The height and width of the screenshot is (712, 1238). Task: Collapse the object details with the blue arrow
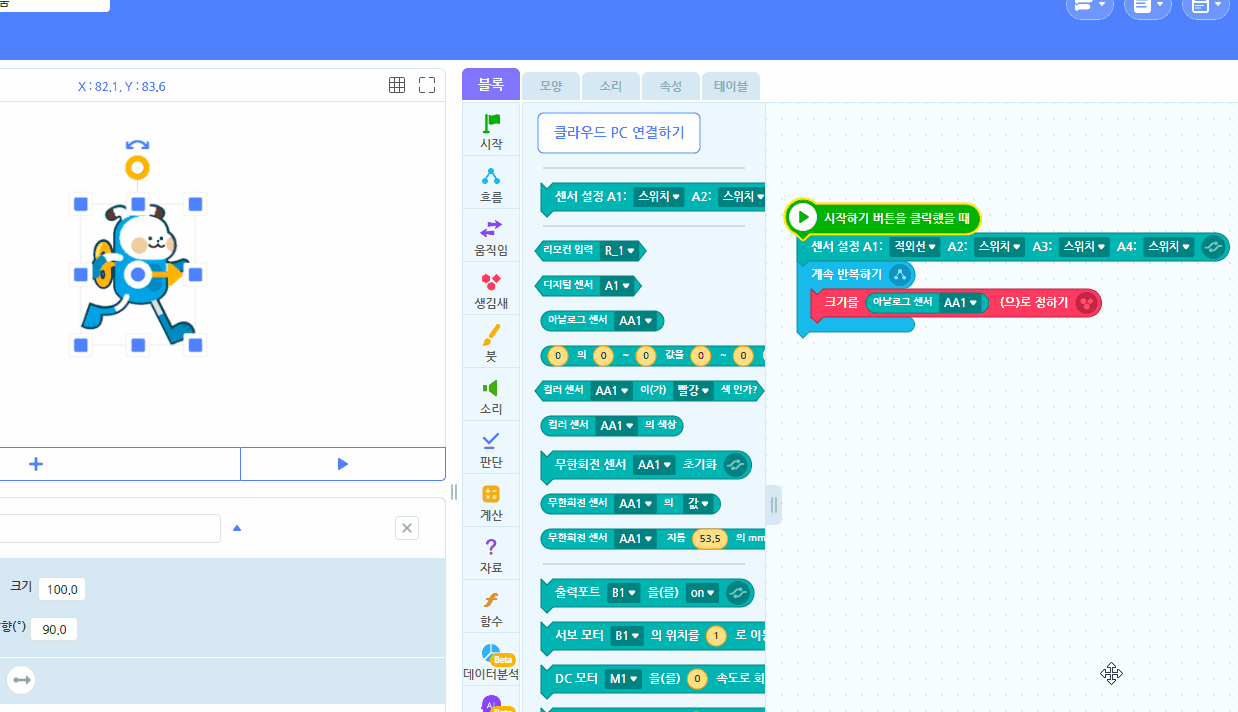click(x=237, y=528)
